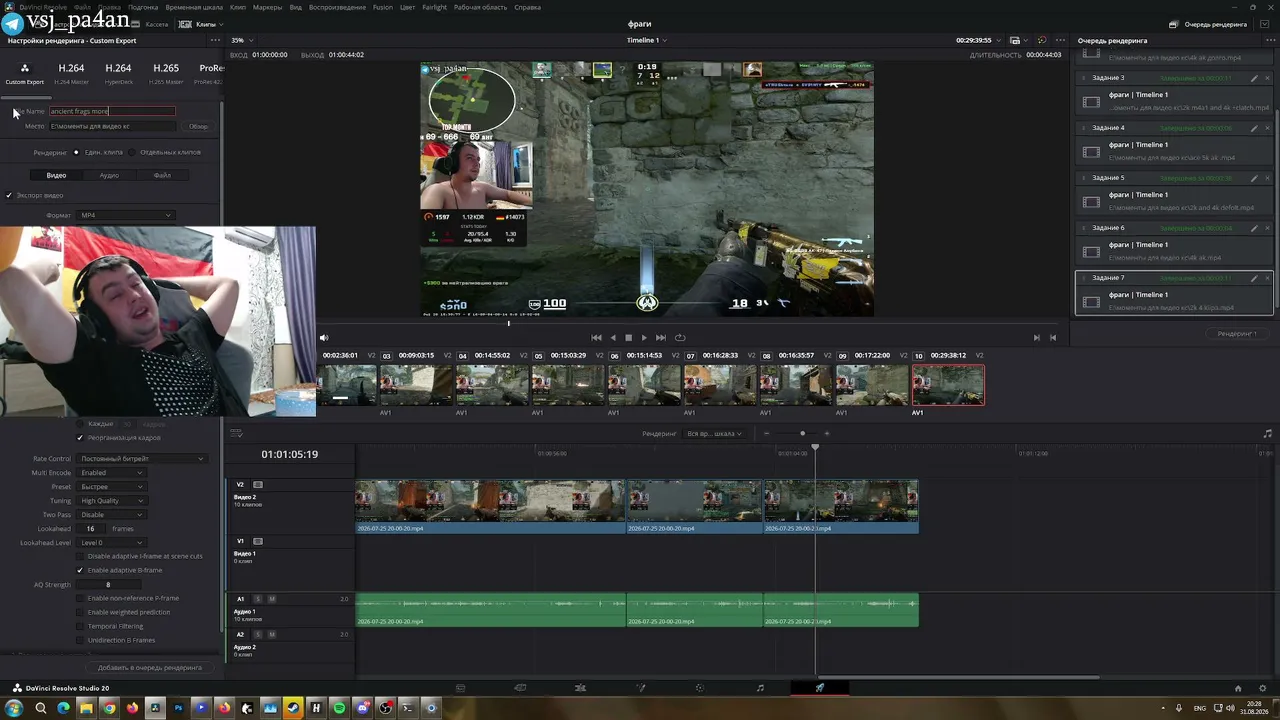Open Spotify from the taskbar
The image size is (1280, 720).
[x=339, y=709]
